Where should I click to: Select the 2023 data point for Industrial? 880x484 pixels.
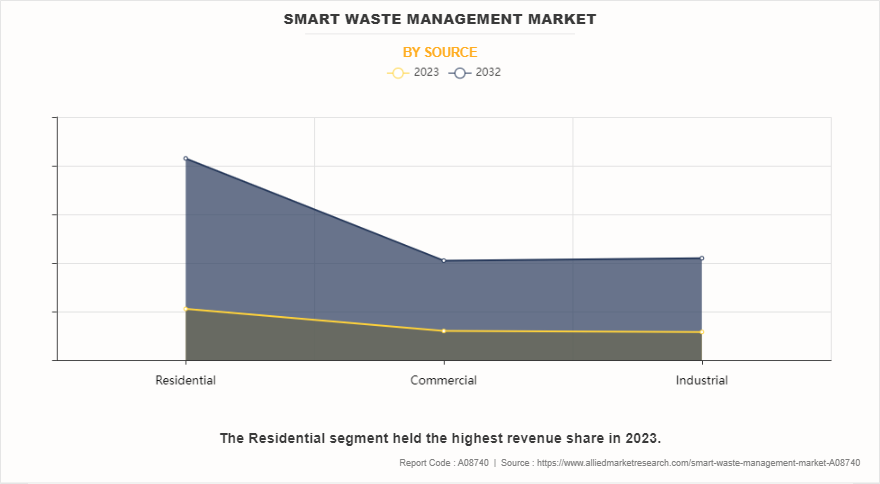(x=701, y=332)
